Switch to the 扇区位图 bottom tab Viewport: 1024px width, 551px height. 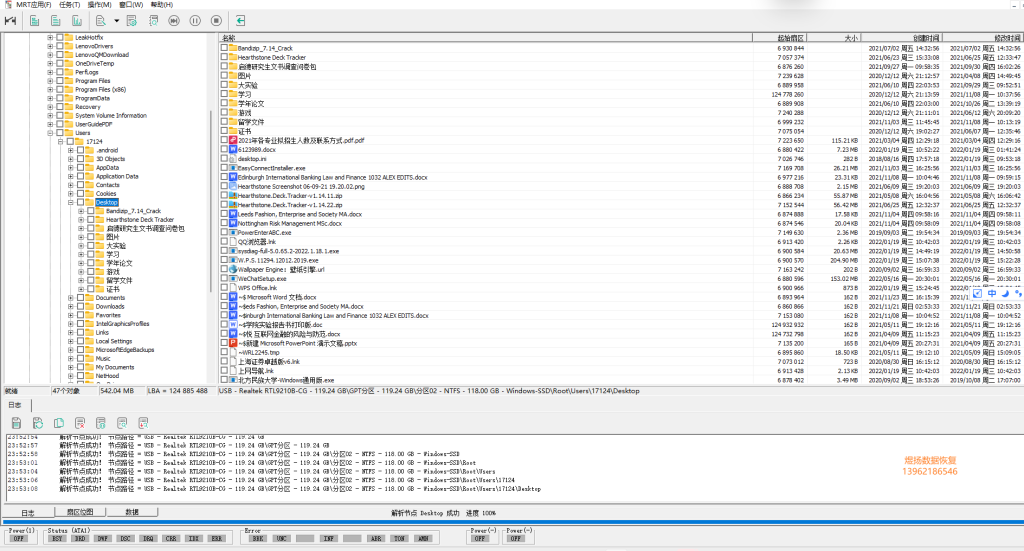(80, 512)
